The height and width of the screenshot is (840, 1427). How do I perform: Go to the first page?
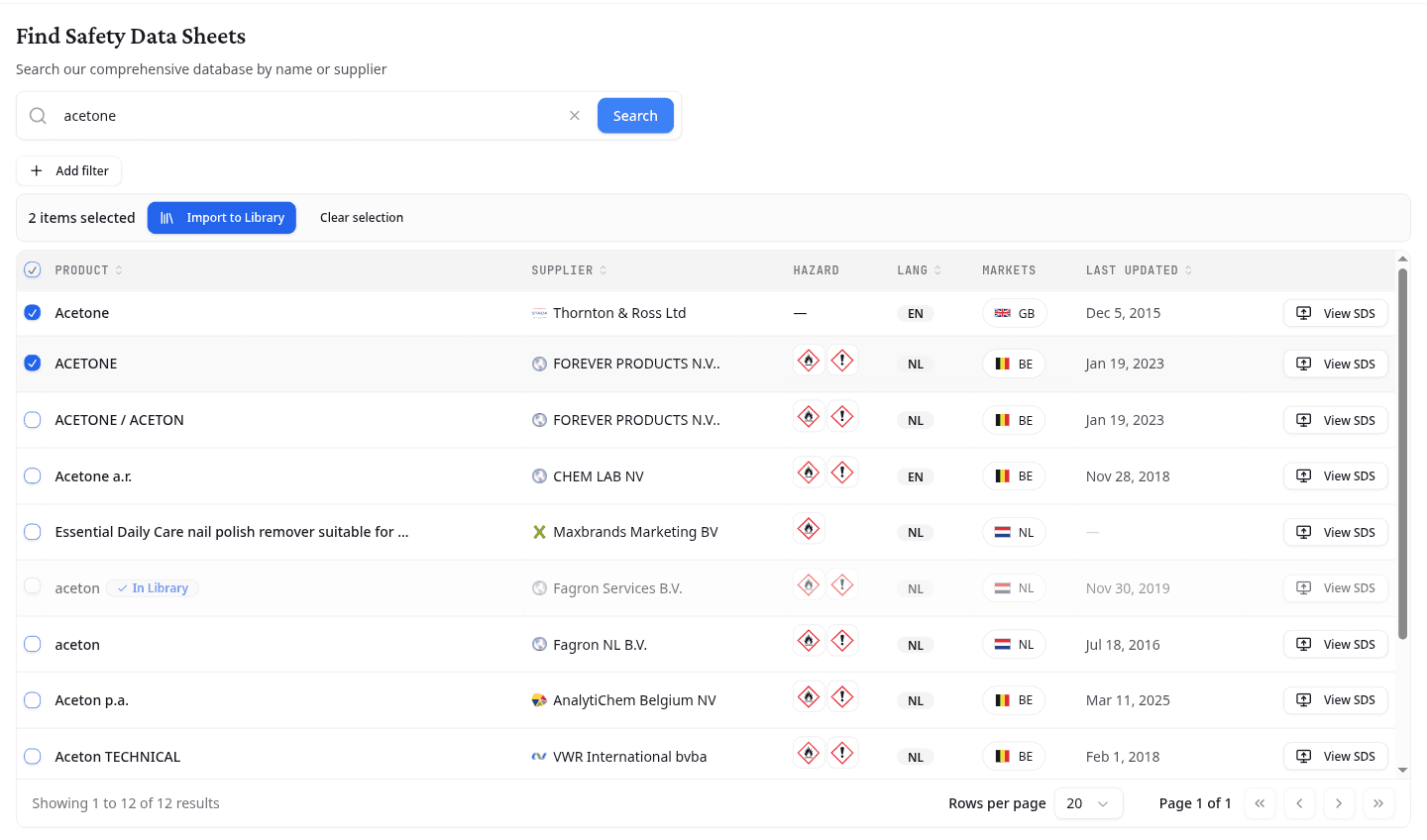[x=1260, y=803]
